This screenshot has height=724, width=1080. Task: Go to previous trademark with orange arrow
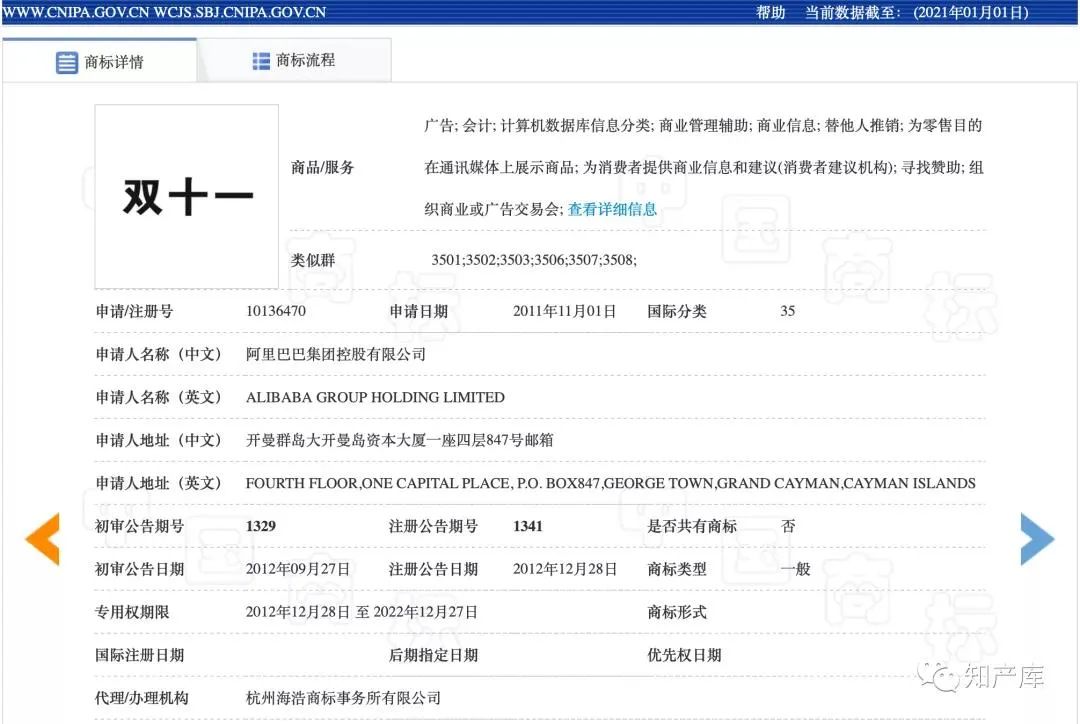pos(42,539)
